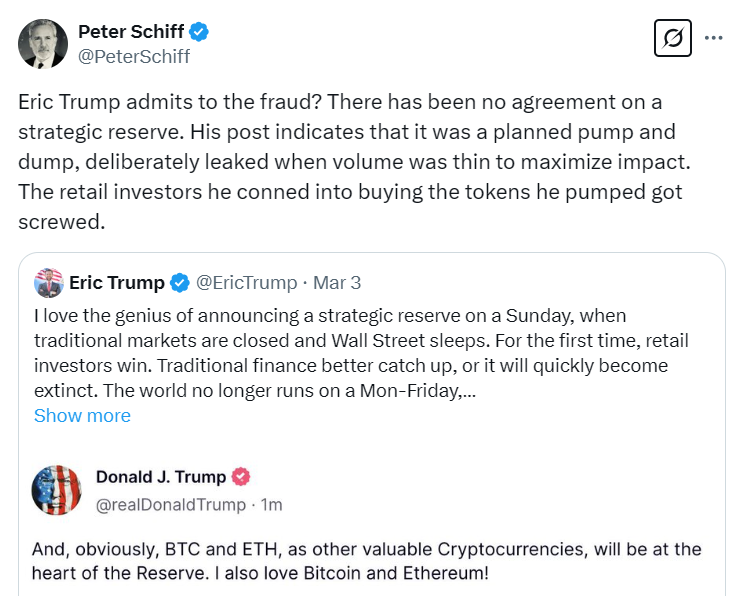Click the Eric Trump display name

click(116, 283)
